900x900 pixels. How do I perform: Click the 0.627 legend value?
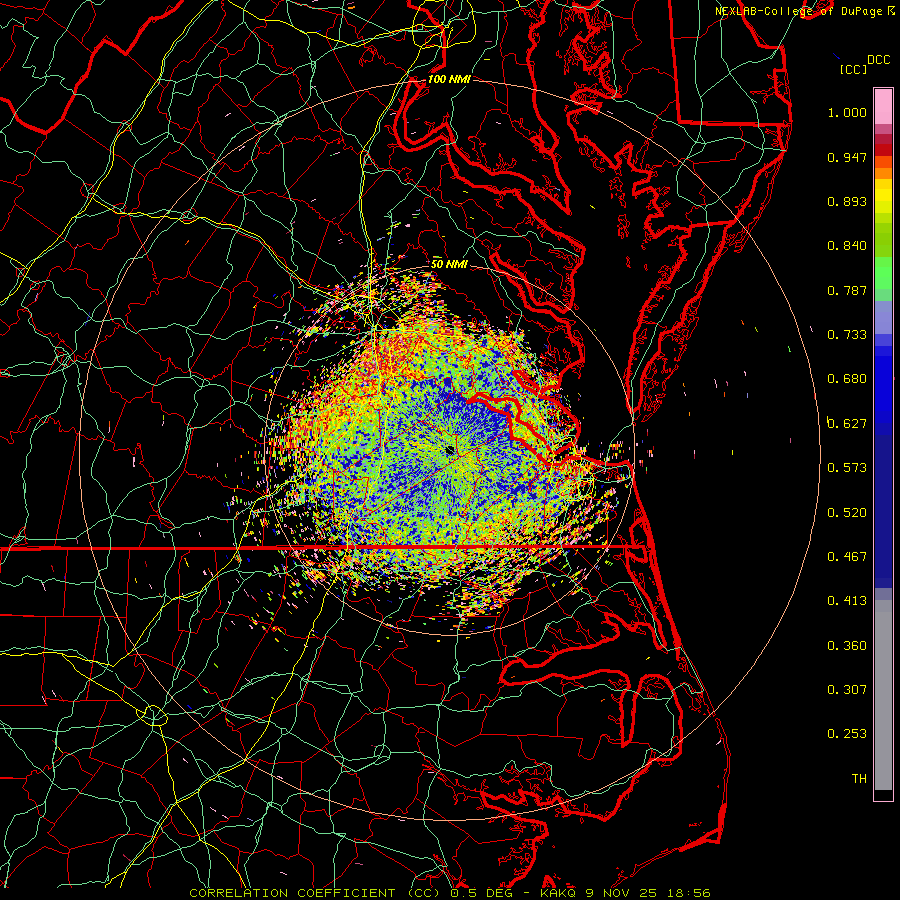[x=847, y=424]
